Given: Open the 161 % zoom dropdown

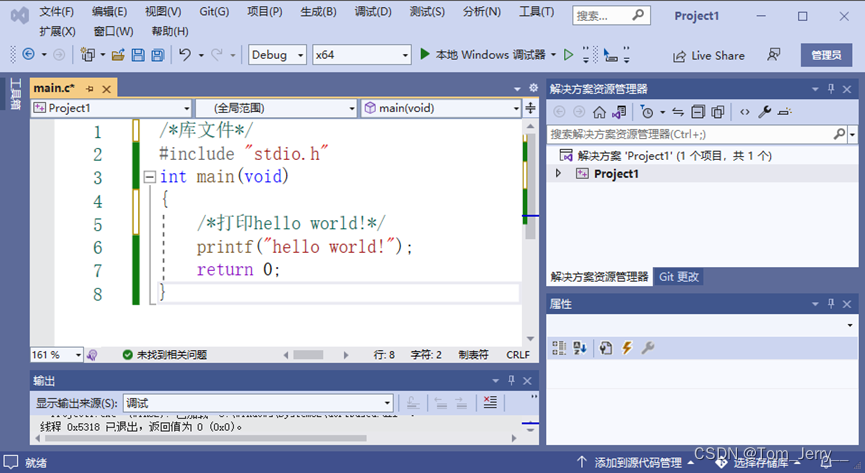Looking at the screenshot, I should pos(57,355).
